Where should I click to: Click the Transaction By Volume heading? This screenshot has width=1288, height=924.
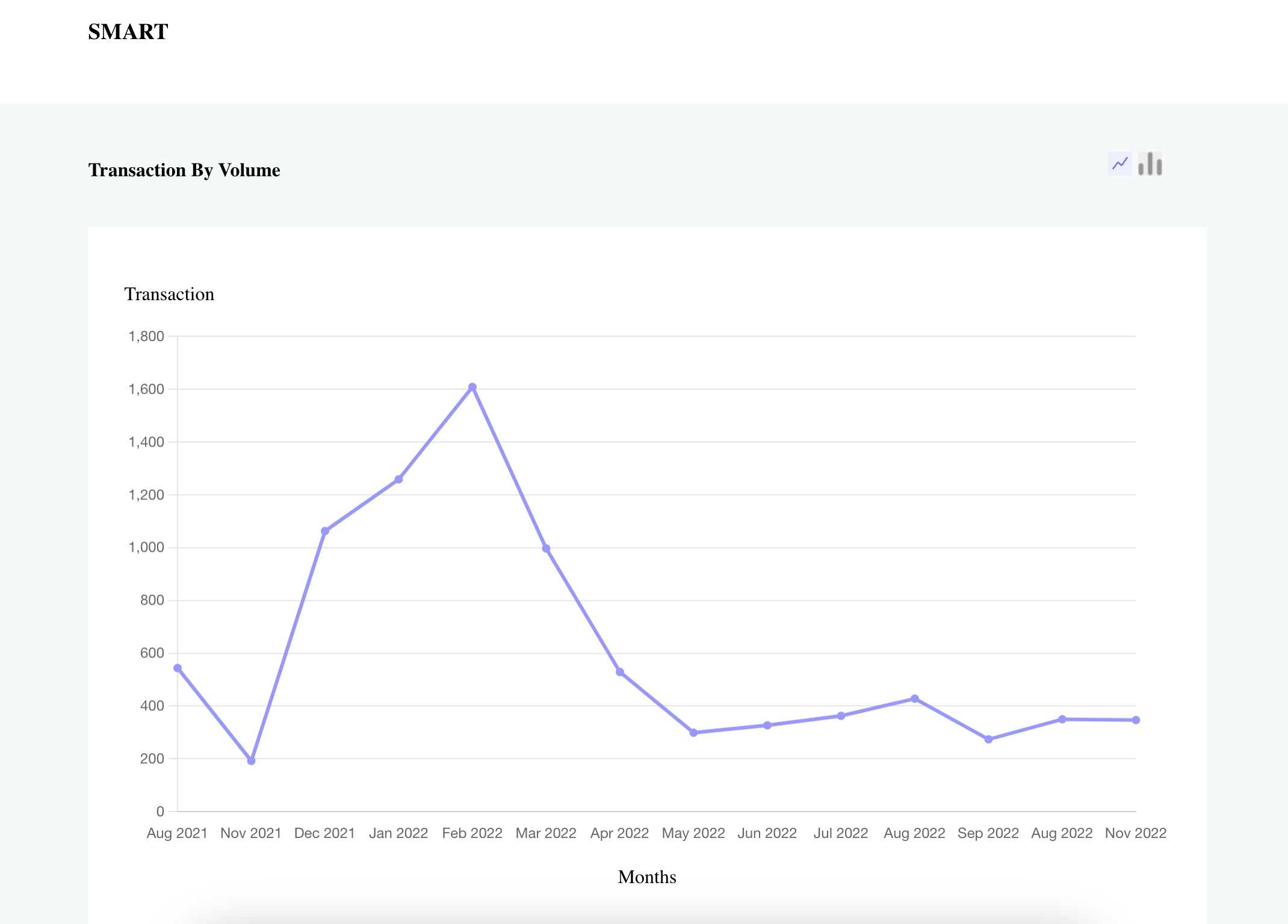click(x=184, y=170)
